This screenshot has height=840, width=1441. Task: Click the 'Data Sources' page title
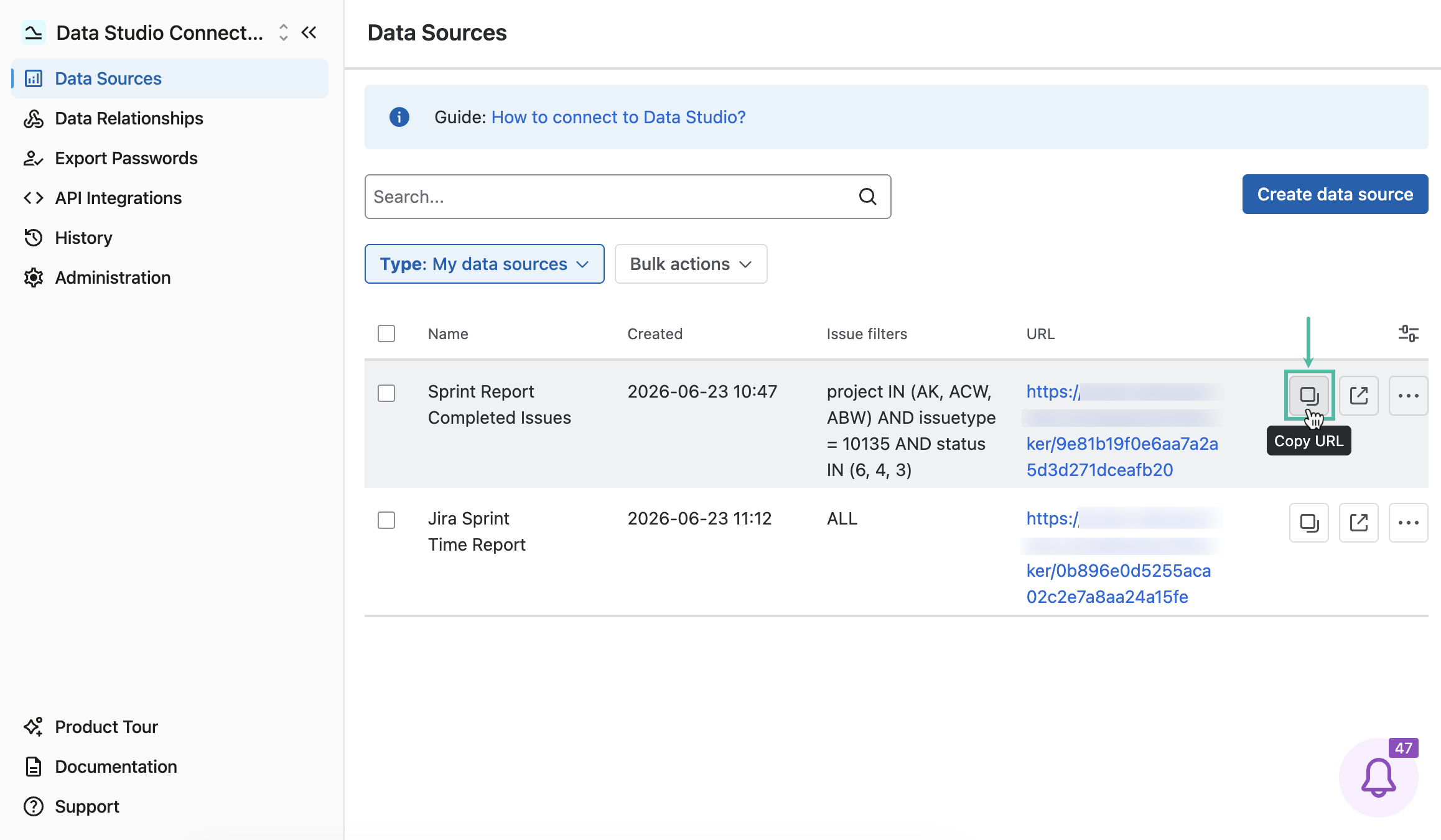437,32
